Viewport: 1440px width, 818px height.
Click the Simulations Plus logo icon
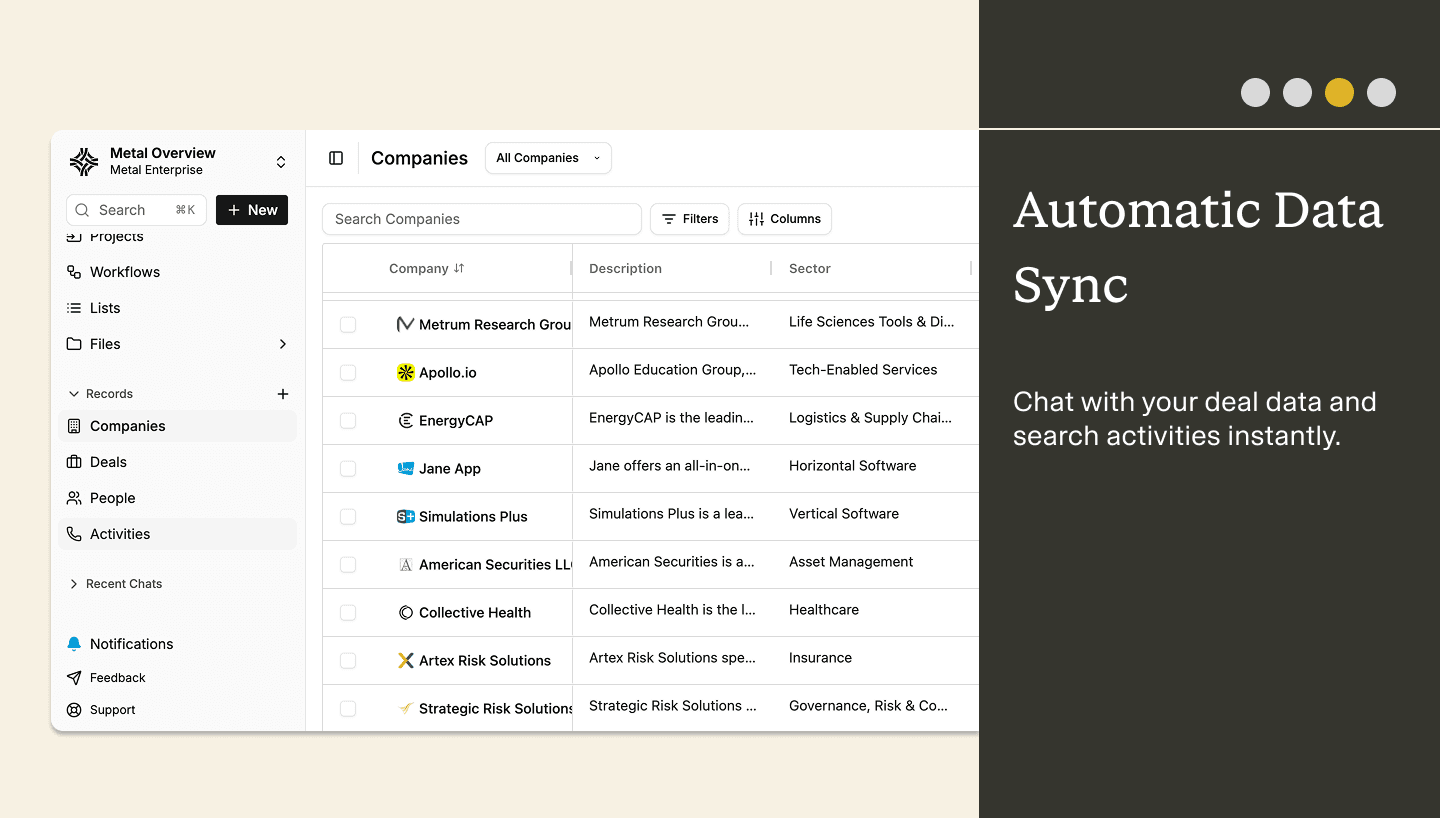[405, 516]
